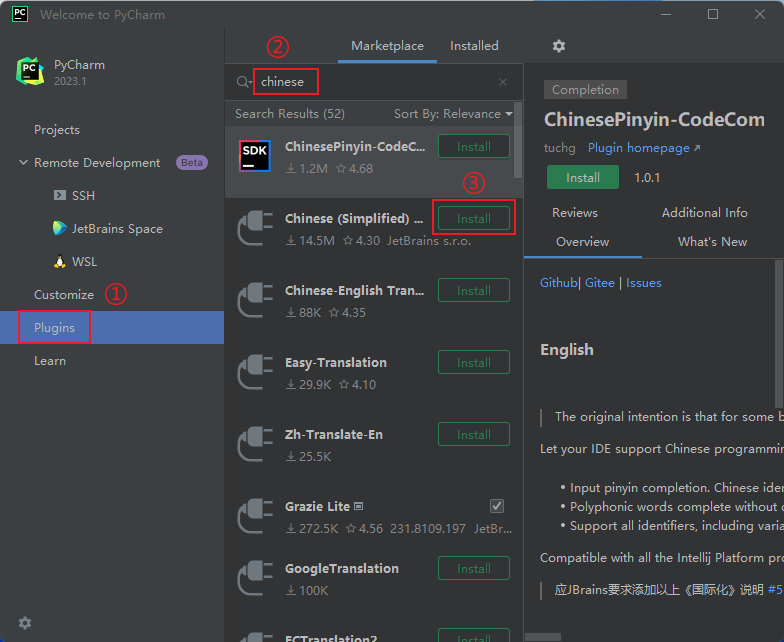
Task: Click the external link arrow beside Plugin homepage
Action: (697, 148)
